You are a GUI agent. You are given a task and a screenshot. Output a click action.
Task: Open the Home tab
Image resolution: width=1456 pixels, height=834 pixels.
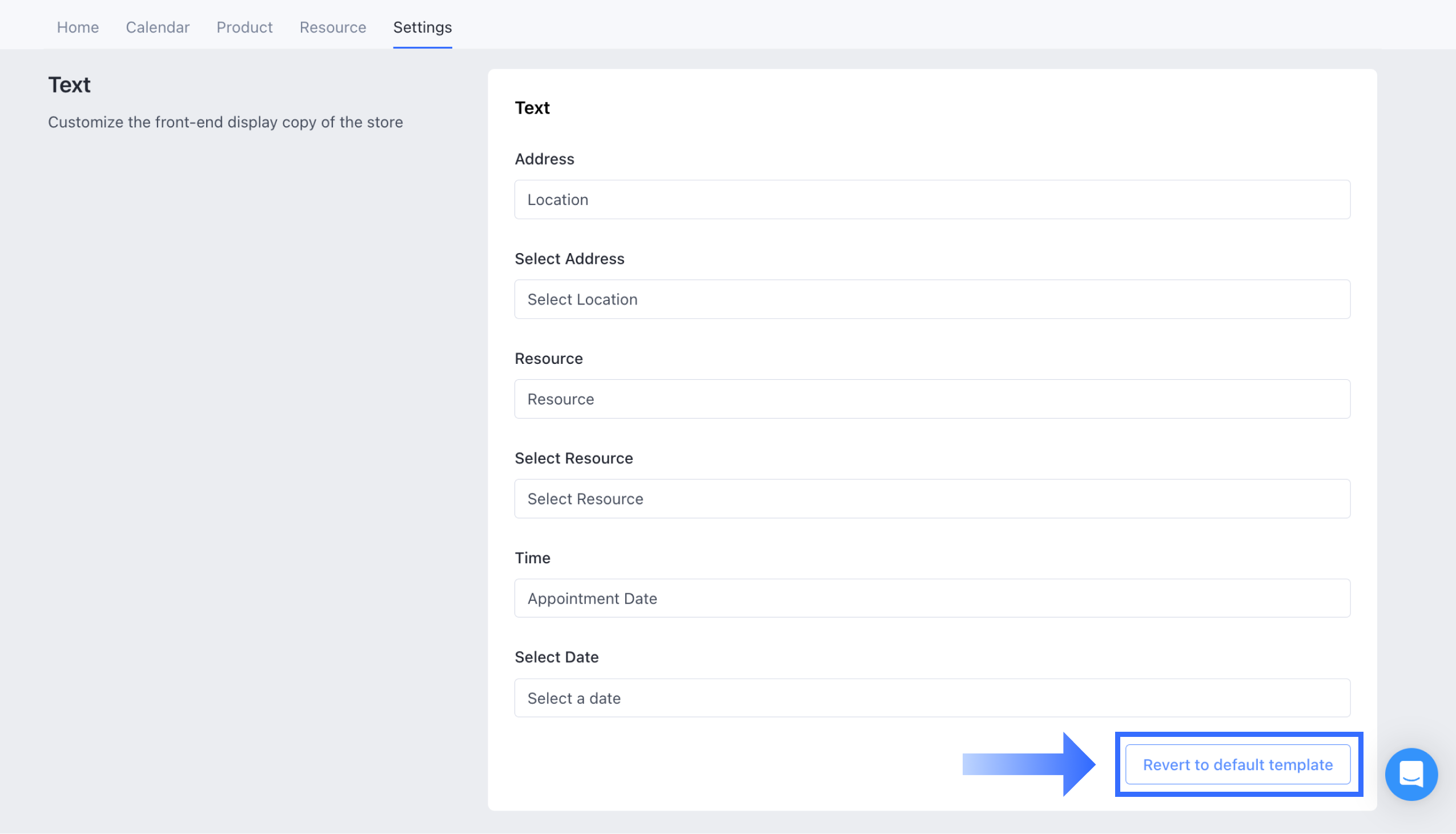78,27
